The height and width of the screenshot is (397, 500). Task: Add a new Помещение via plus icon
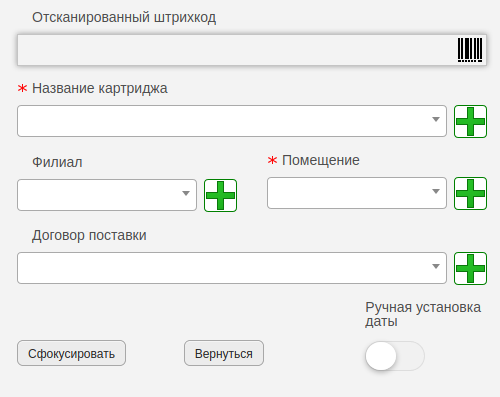coord(470,193)
